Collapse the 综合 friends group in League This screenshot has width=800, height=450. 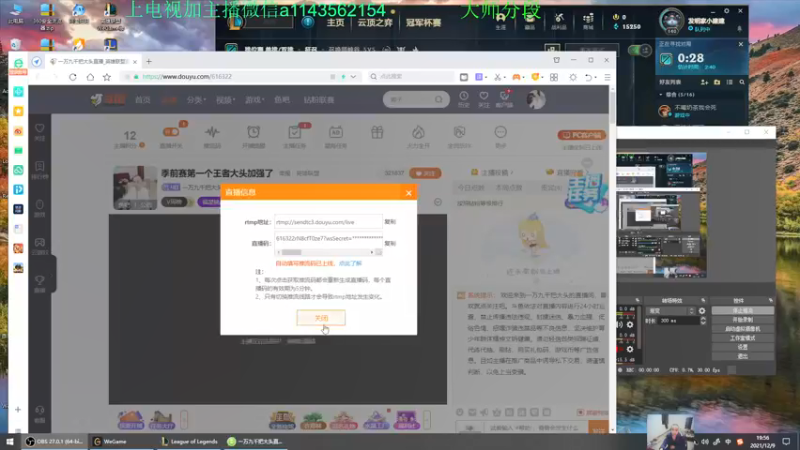[x=661, y=95]
